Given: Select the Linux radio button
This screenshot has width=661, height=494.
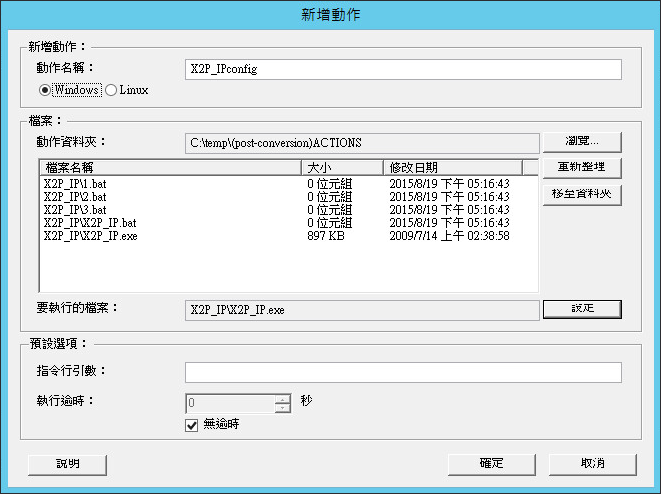Looking at the screenshot, I should coord(111,90).
